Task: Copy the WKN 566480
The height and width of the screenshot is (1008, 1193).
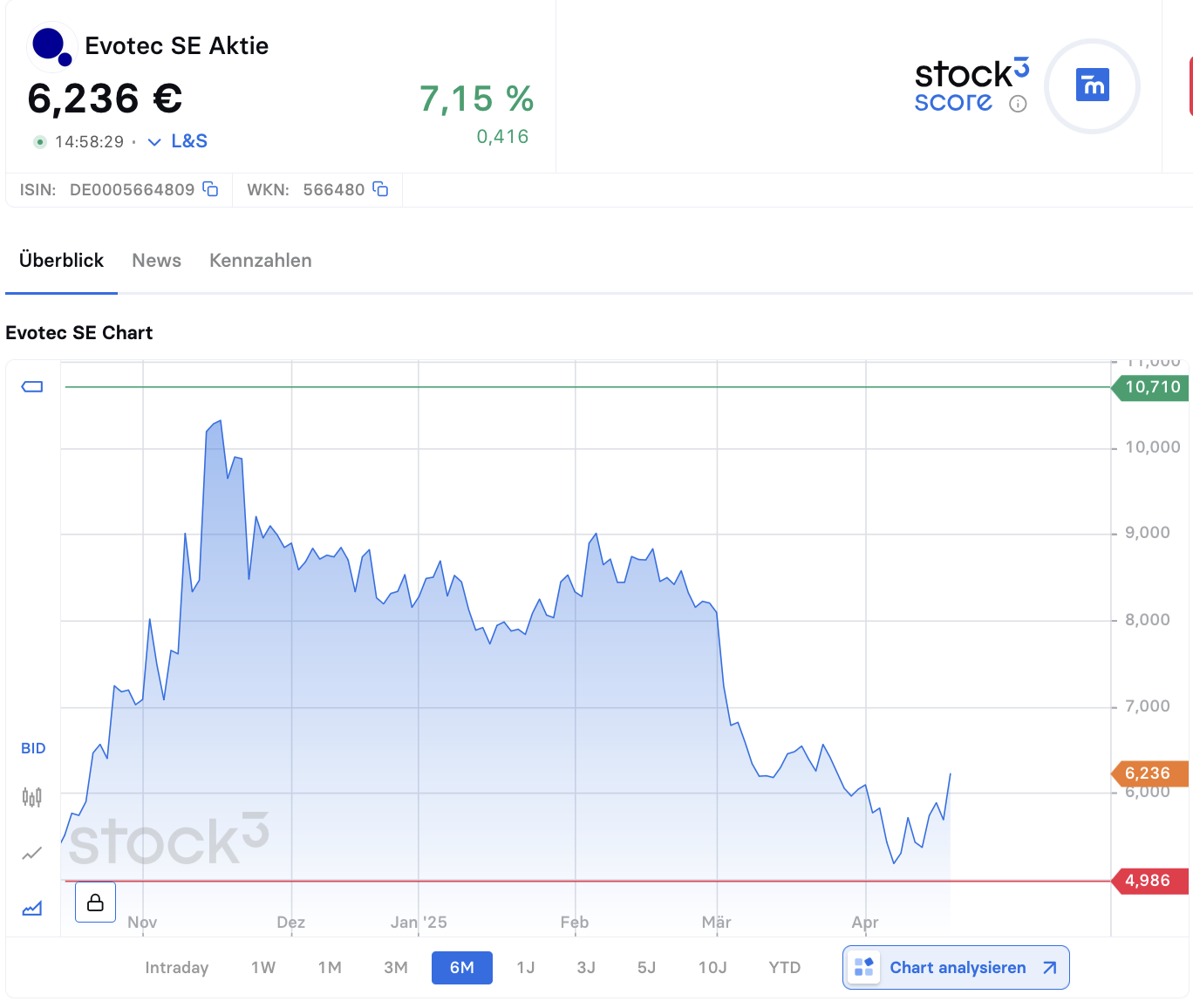Action: click(x=380, y=189)
